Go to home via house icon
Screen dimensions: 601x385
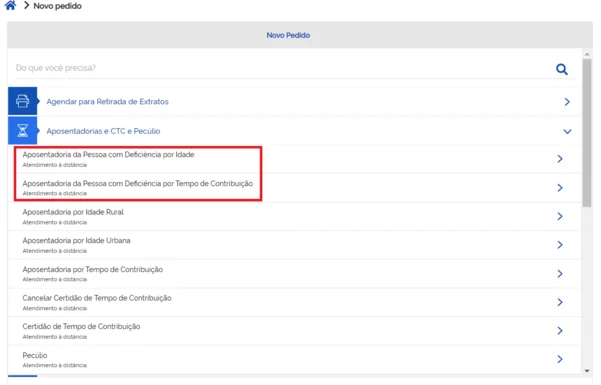[x=10, y=5]
